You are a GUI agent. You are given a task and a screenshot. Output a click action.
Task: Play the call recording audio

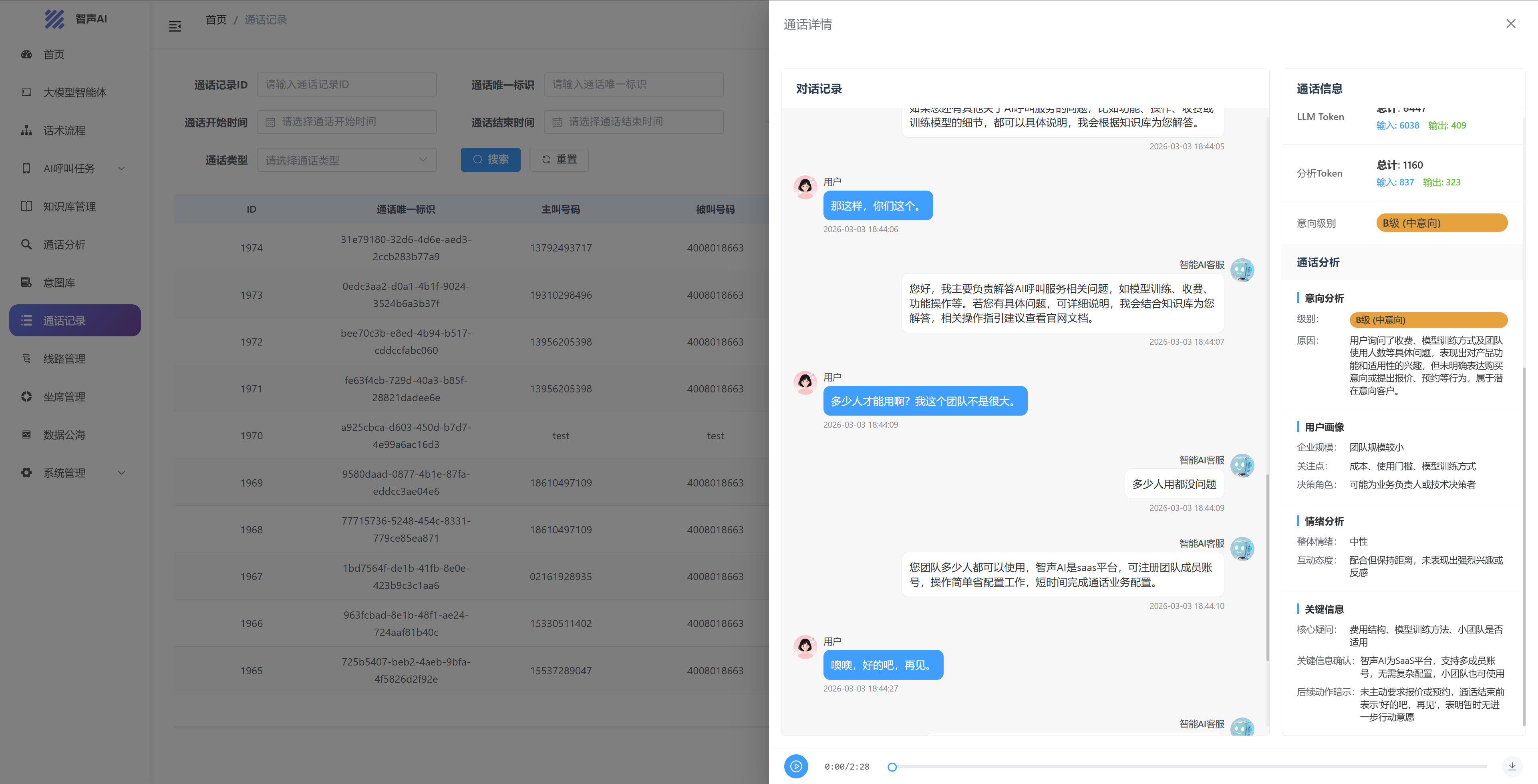(795, 766)
